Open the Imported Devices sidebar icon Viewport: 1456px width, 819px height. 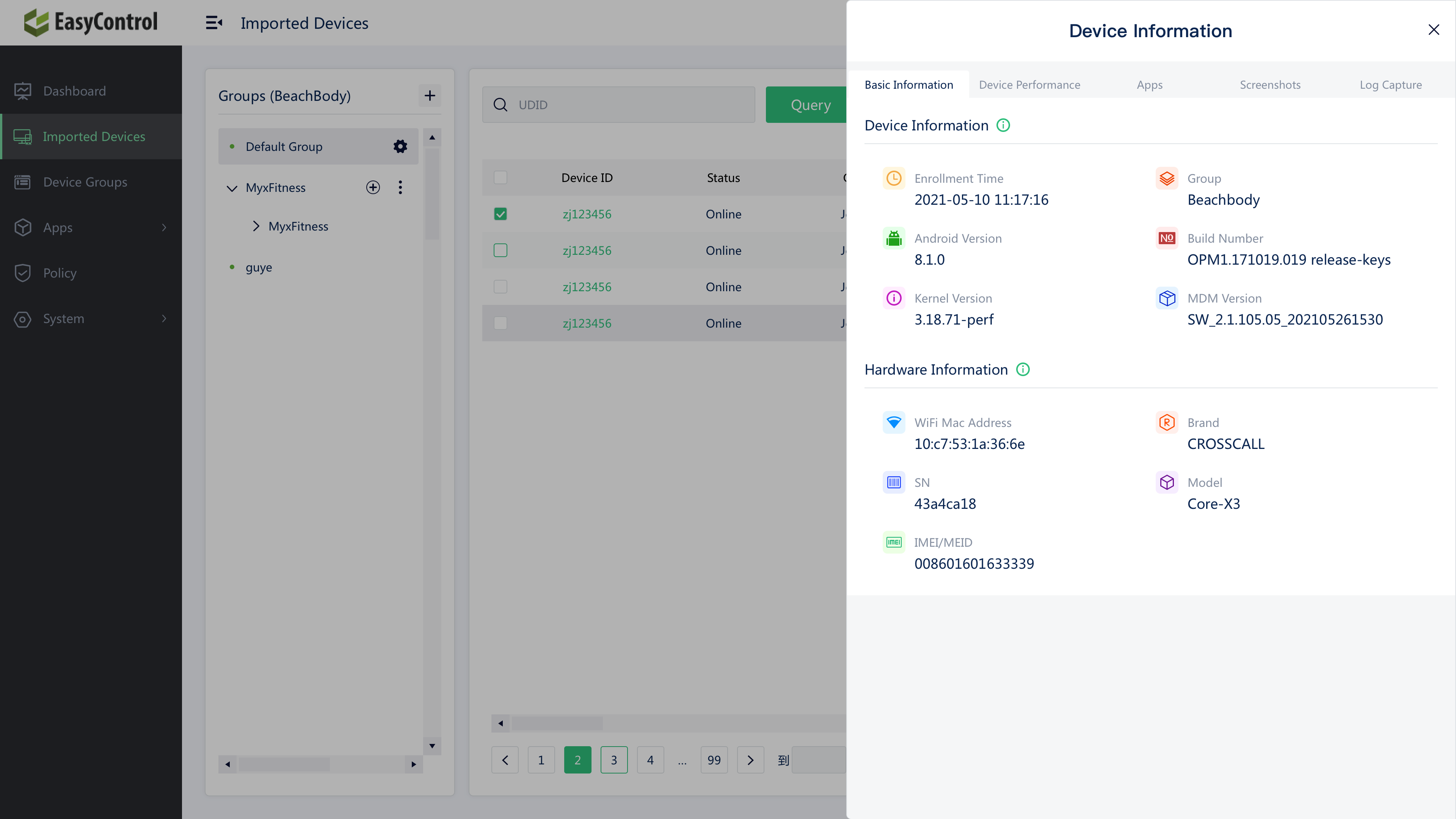click(23, 136)
